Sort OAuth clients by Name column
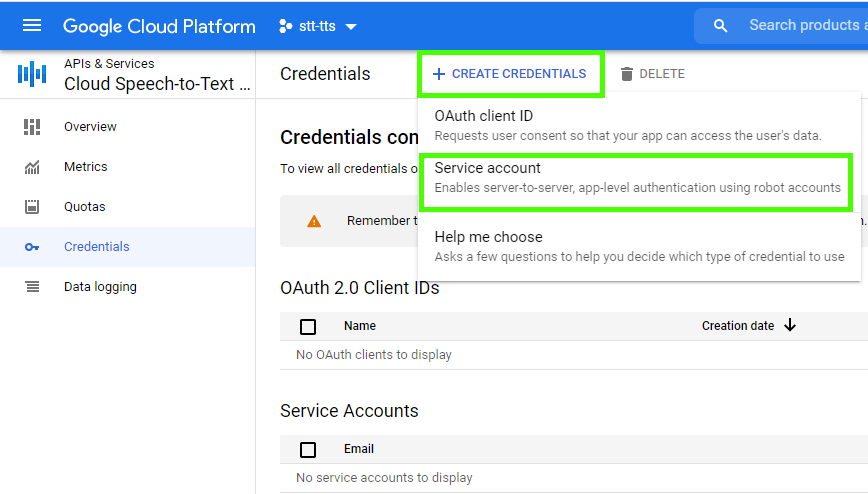 click(360, 326)
